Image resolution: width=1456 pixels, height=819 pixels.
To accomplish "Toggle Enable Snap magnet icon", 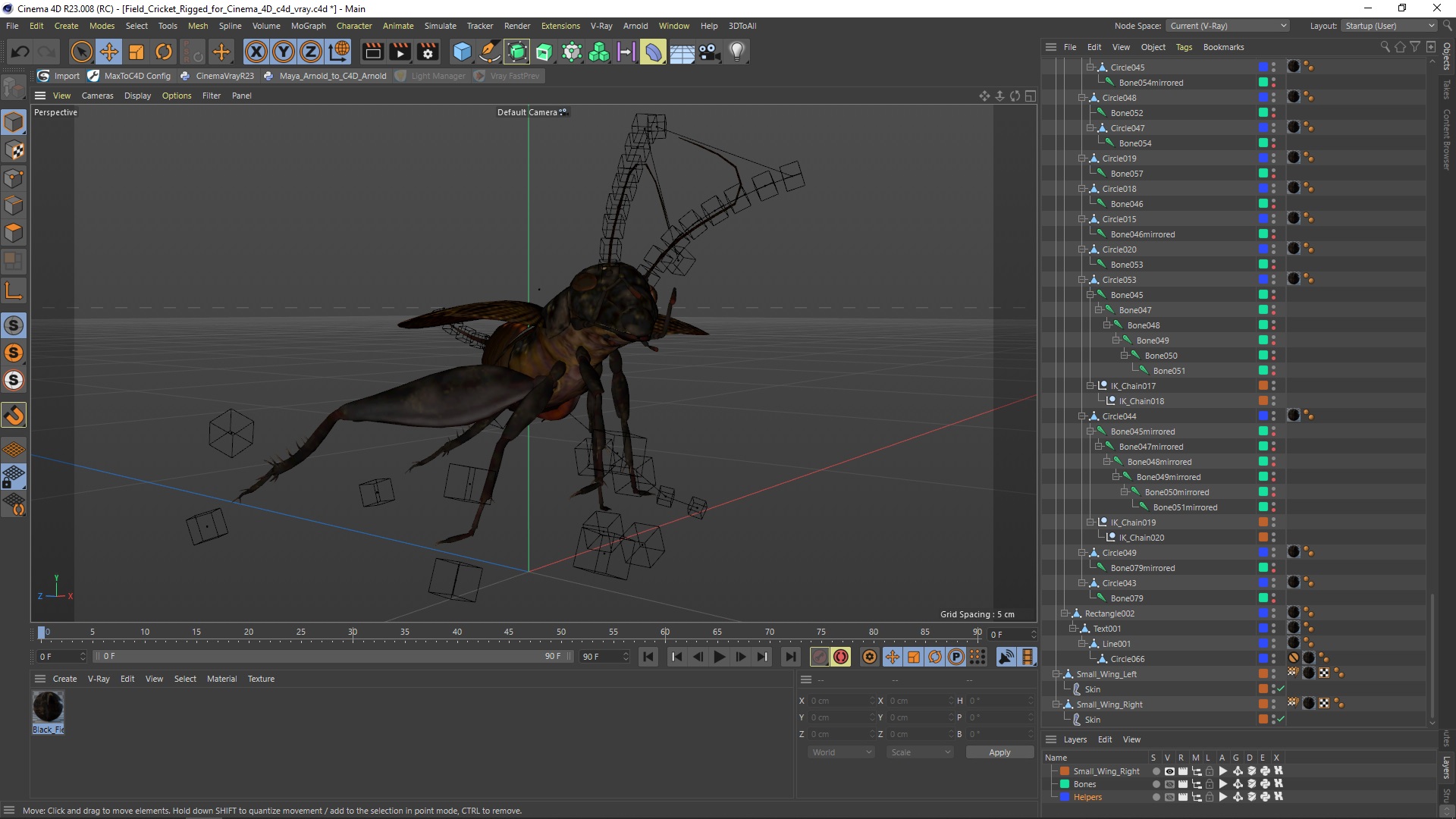I will 14,415.
